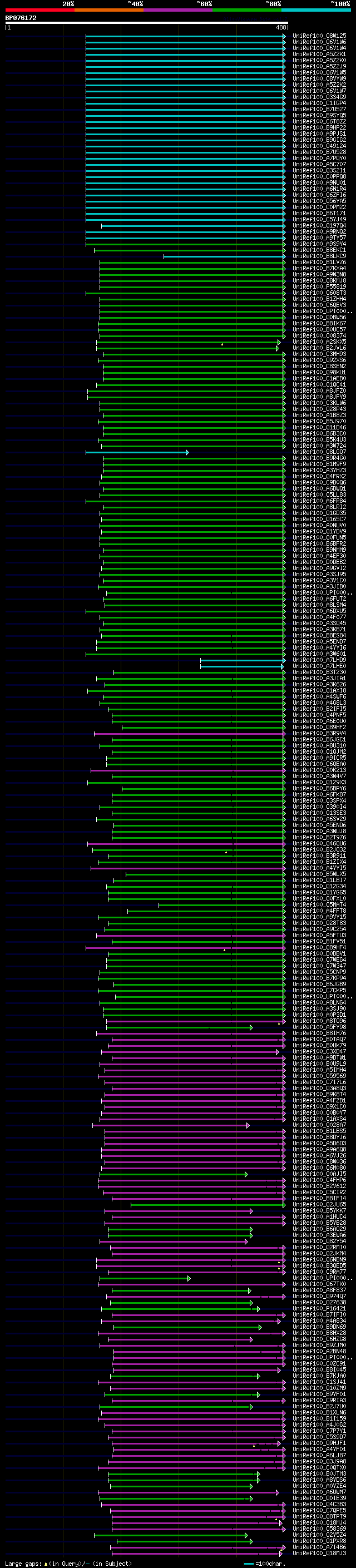This screenshot has width=356, height=1568.
Task: Select hit label UniRef100_O08374
Action: click(319, 336)
